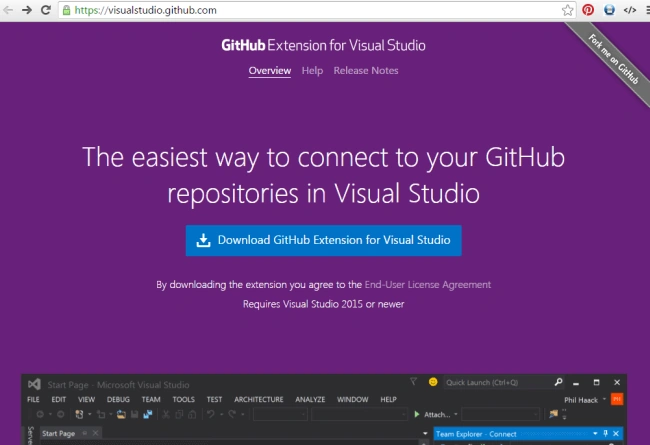650x445 pixels.
Task: Open the solution platforms combo box
Action: coord(359,414)
